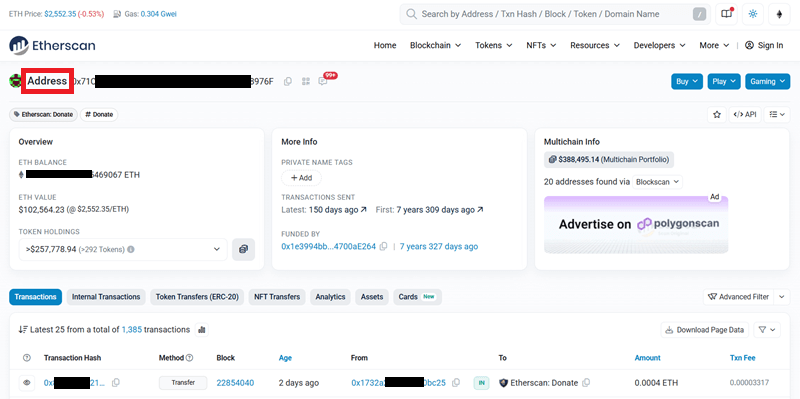Open the list options dropdown beside API
This screenshot has height=399, width=800.
click(x=777, y=114)
